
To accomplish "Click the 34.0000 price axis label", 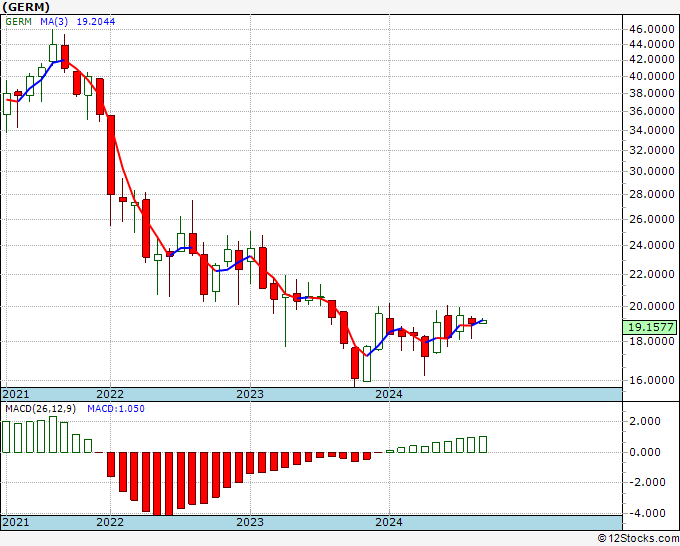I will 651,130.
